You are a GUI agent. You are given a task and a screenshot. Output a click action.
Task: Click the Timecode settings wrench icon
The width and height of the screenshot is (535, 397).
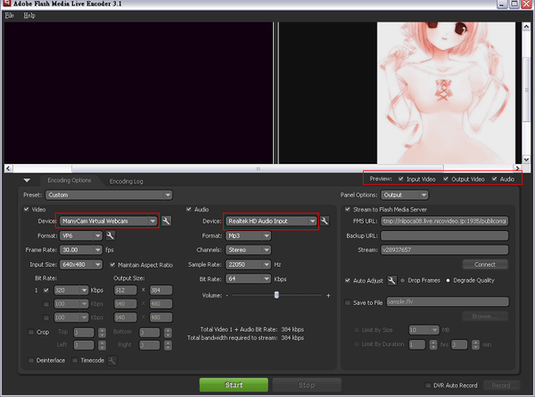click(112, 360)
